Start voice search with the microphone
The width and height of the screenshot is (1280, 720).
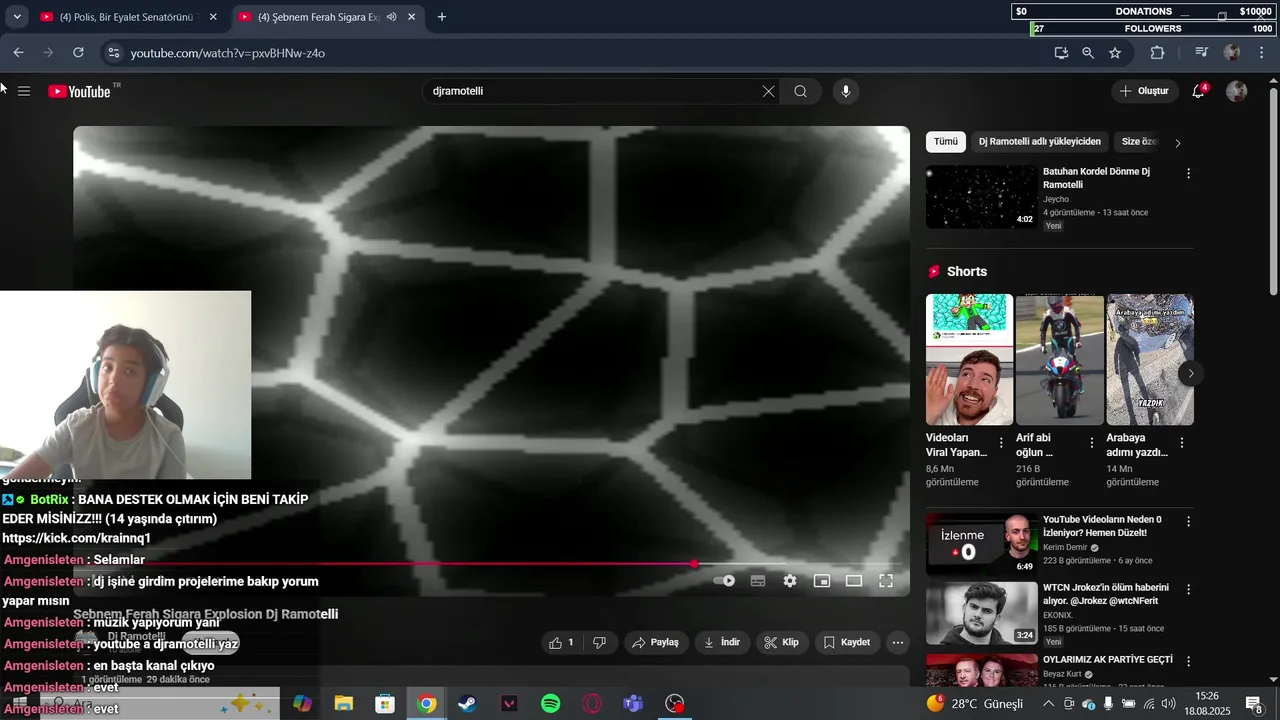pos(846,91)
